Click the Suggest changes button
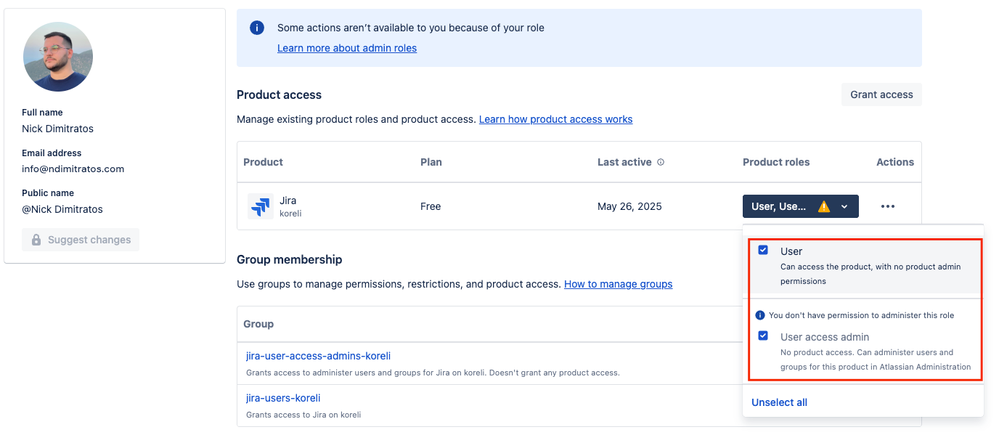This screenshot has width=999, height=438. coord(81,240)
